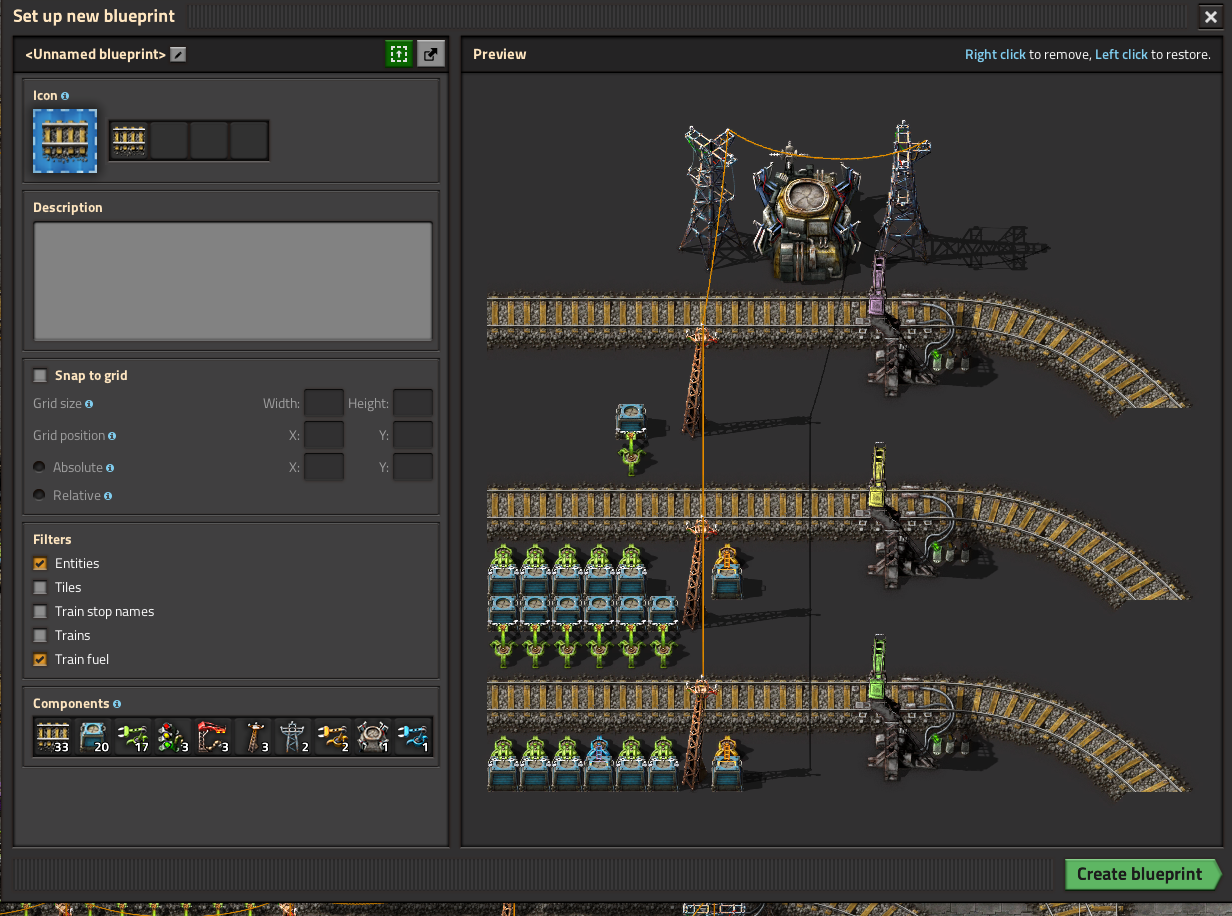1232x916 pixels.
Task: Uncheck the Entities filter
Action: pyautogui.click(x=40, y=564)
